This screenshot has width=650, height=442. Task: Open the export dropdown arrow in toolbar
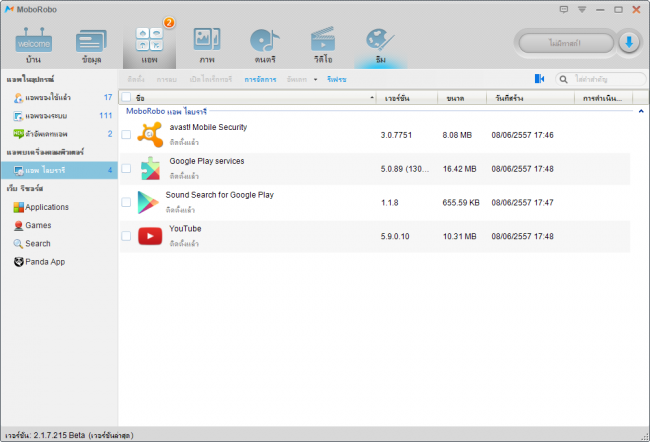pos(315,80)
